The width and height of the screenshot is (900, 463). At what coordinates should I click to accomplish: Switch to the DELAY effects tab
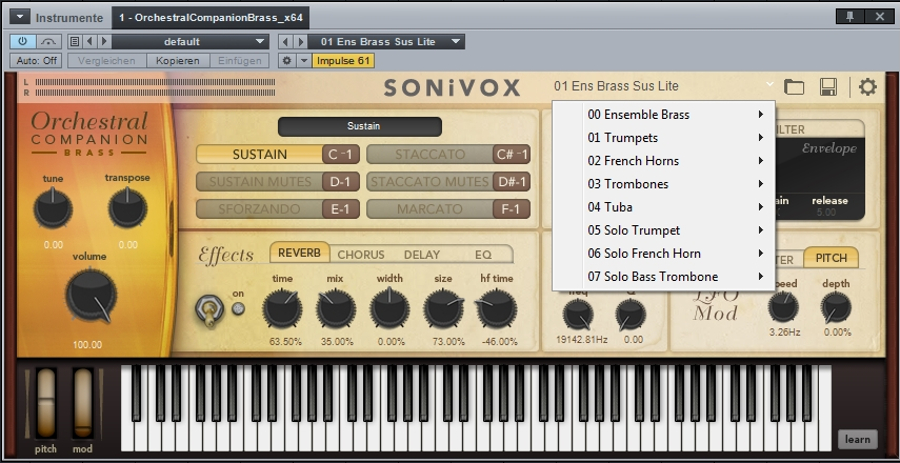[422, 254]
